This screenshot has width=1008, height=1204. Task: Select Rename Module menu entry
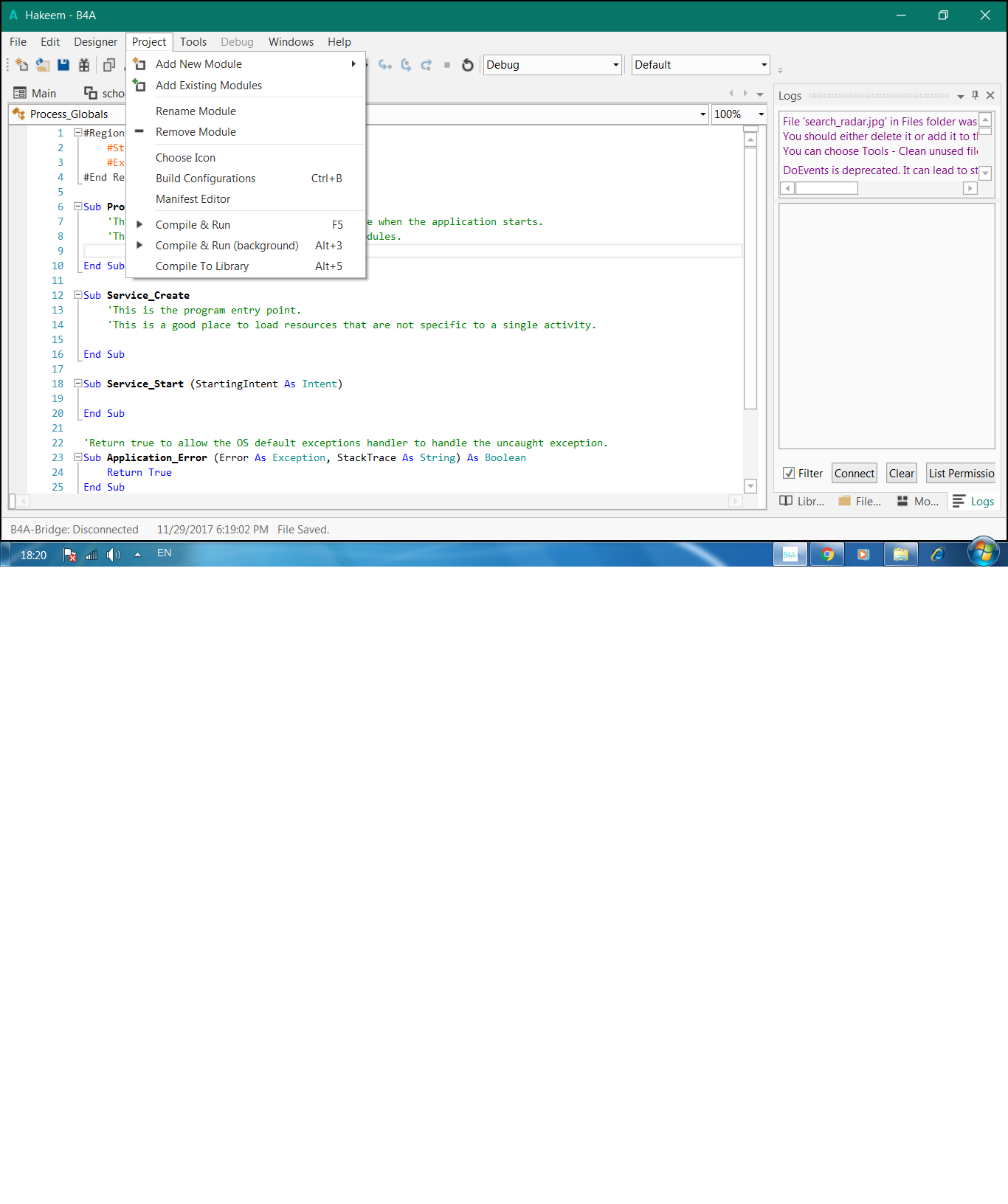tap(246, 111)
